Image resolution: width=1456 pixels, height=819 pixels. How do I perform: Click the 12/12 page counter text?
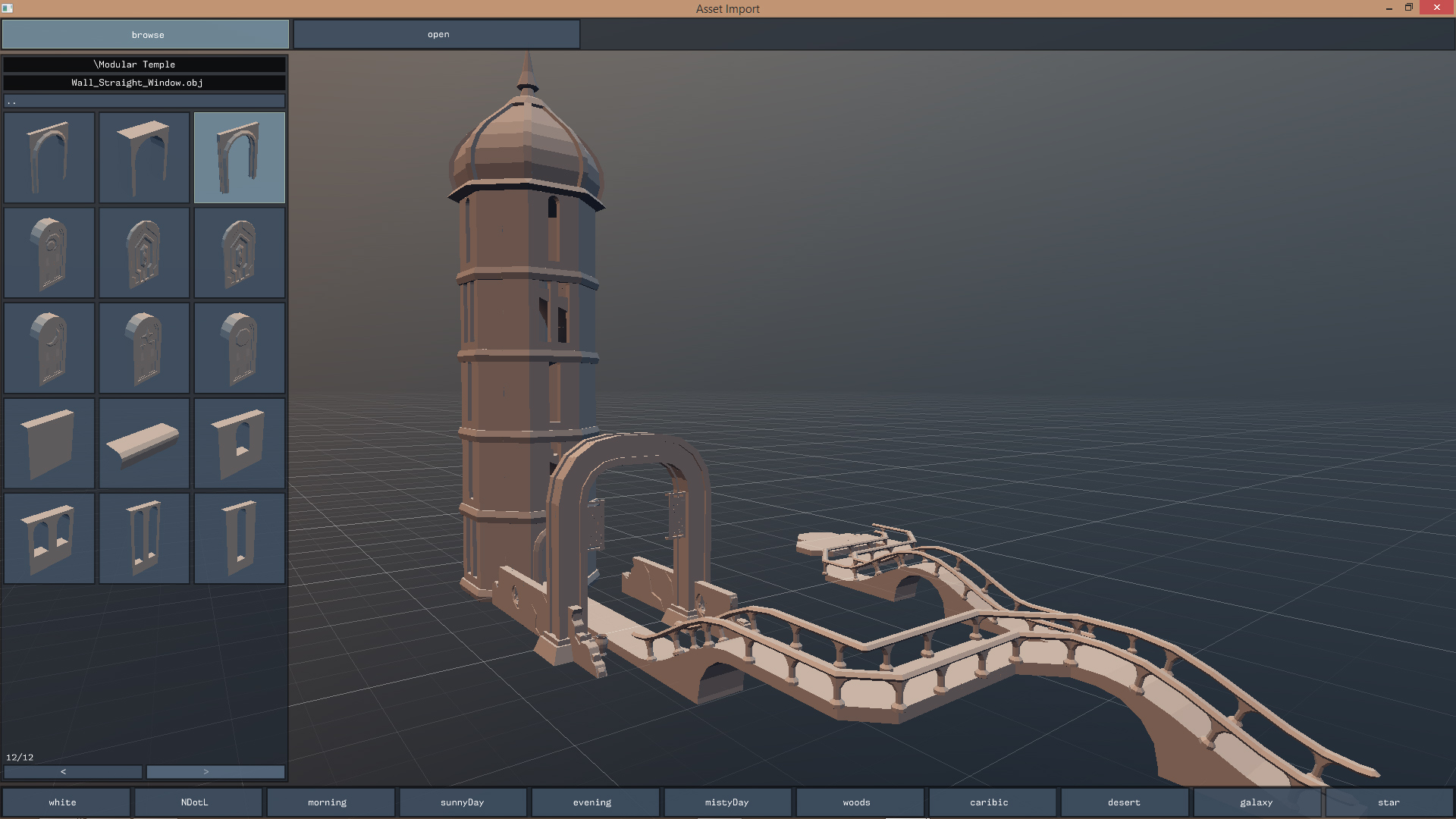point(20,758)
